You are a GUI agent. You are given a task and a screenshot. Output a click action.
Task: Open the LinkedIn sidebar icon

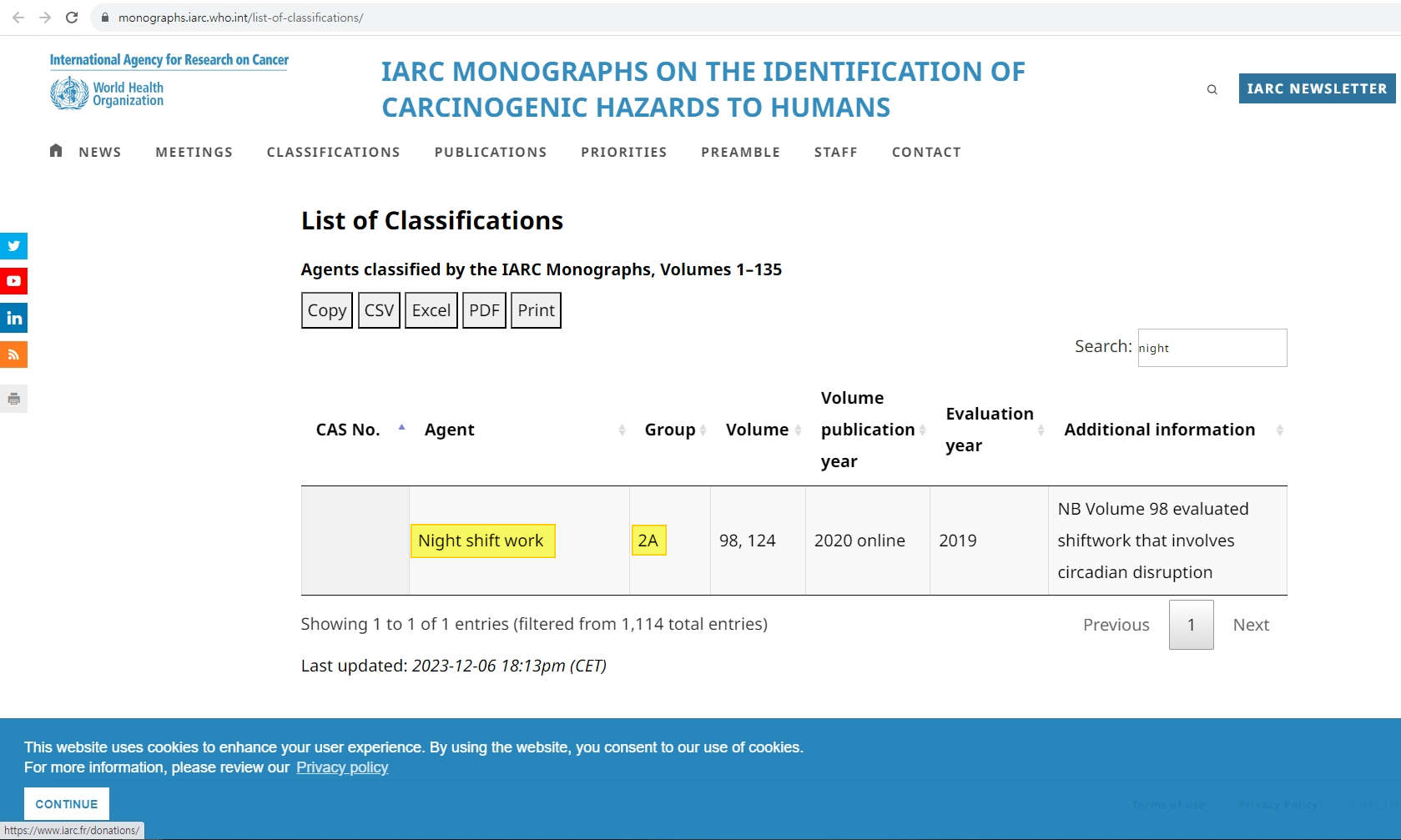(x=13, y=318)
